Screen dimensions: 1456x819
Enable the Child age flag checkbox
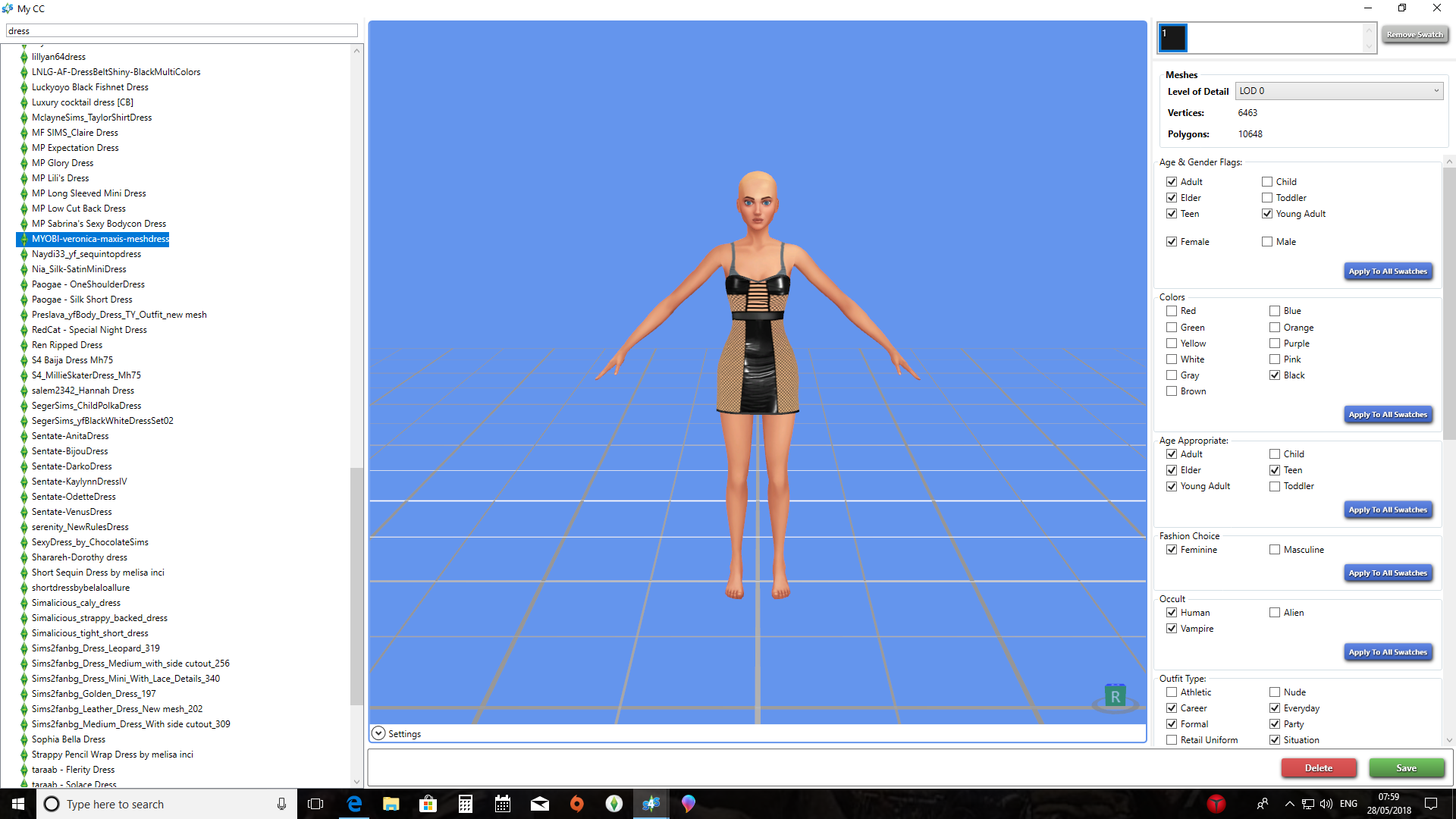click(x=1267, y=182)
